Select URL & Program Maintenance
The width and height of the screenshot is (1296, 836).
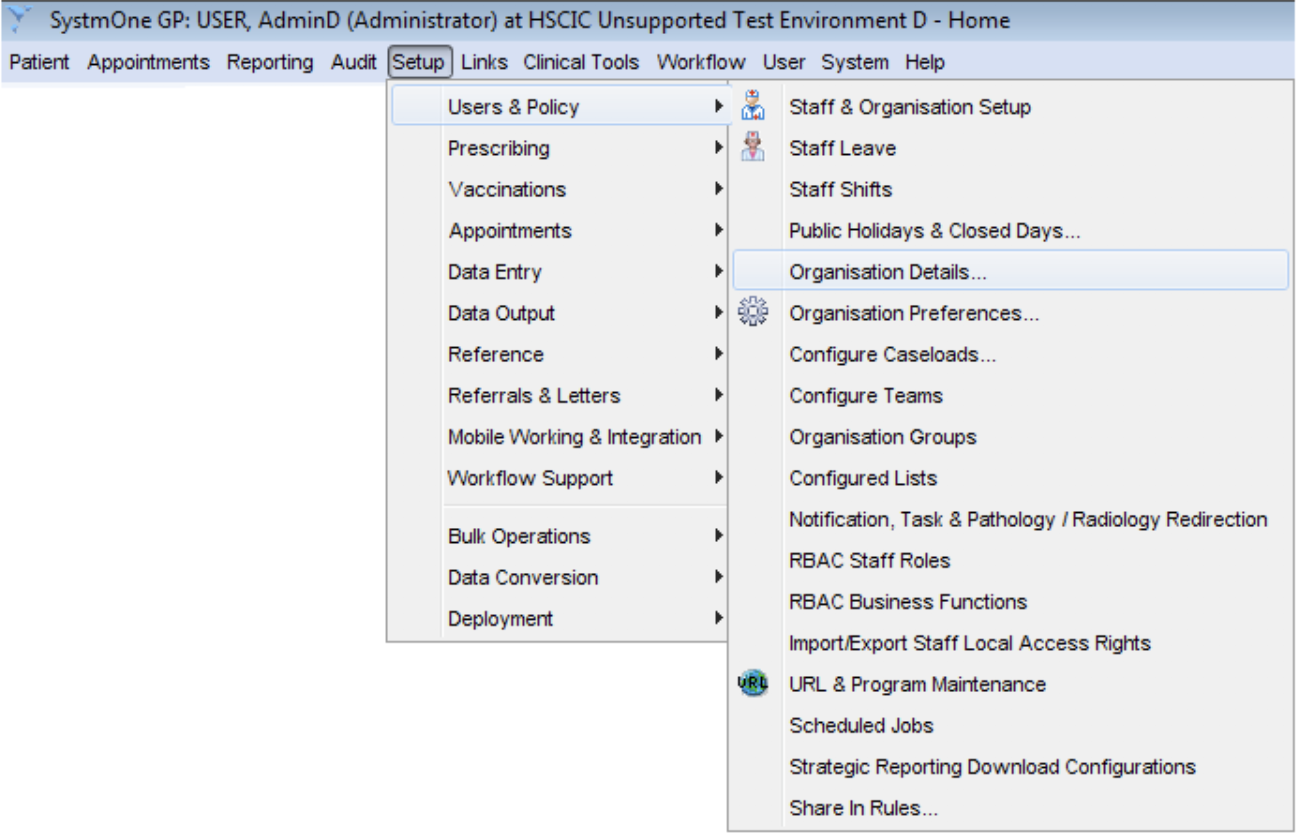(1010, 684)
